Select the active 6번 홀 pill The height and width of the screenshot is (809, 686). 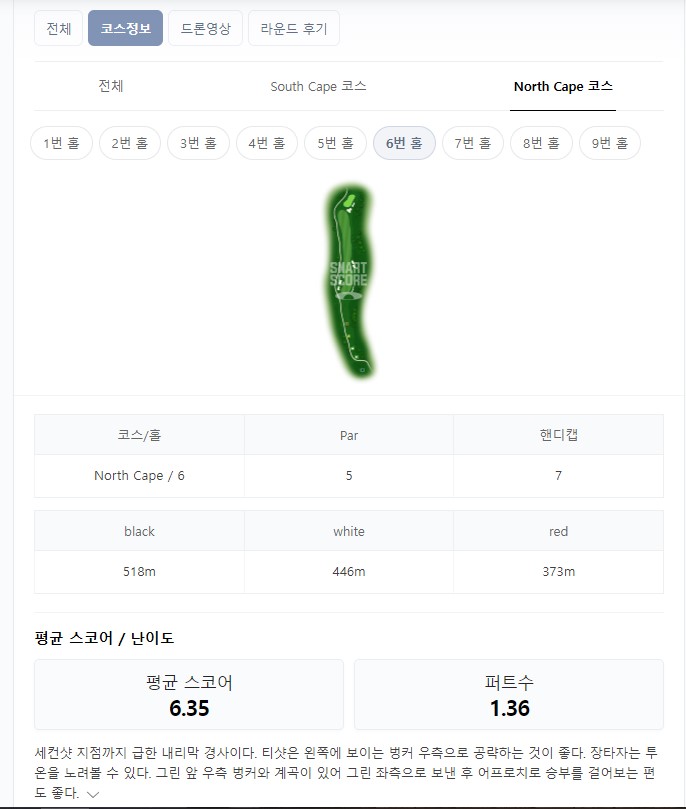(404, 143)
